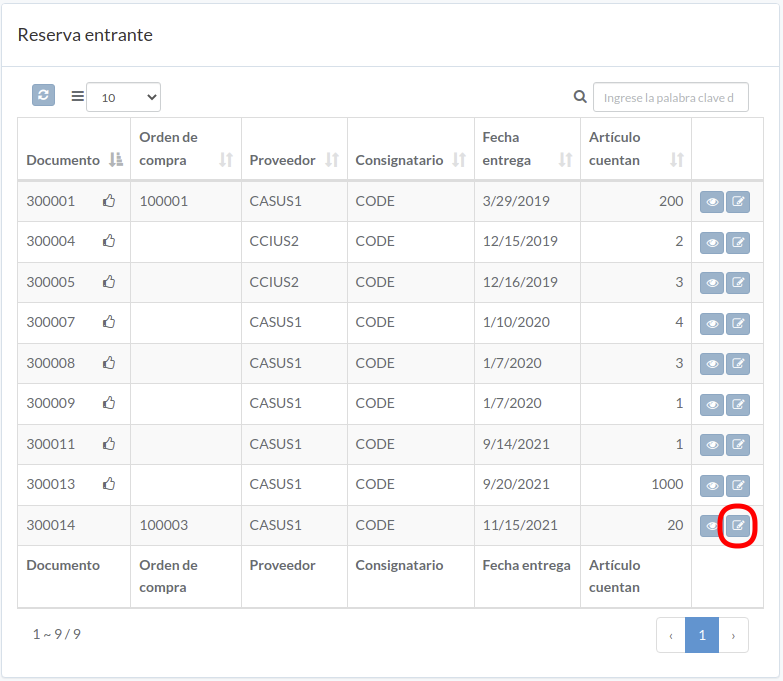Click thumbs-up icon for document 300011
The image size is (783, 681).
(x=109, y=443)
